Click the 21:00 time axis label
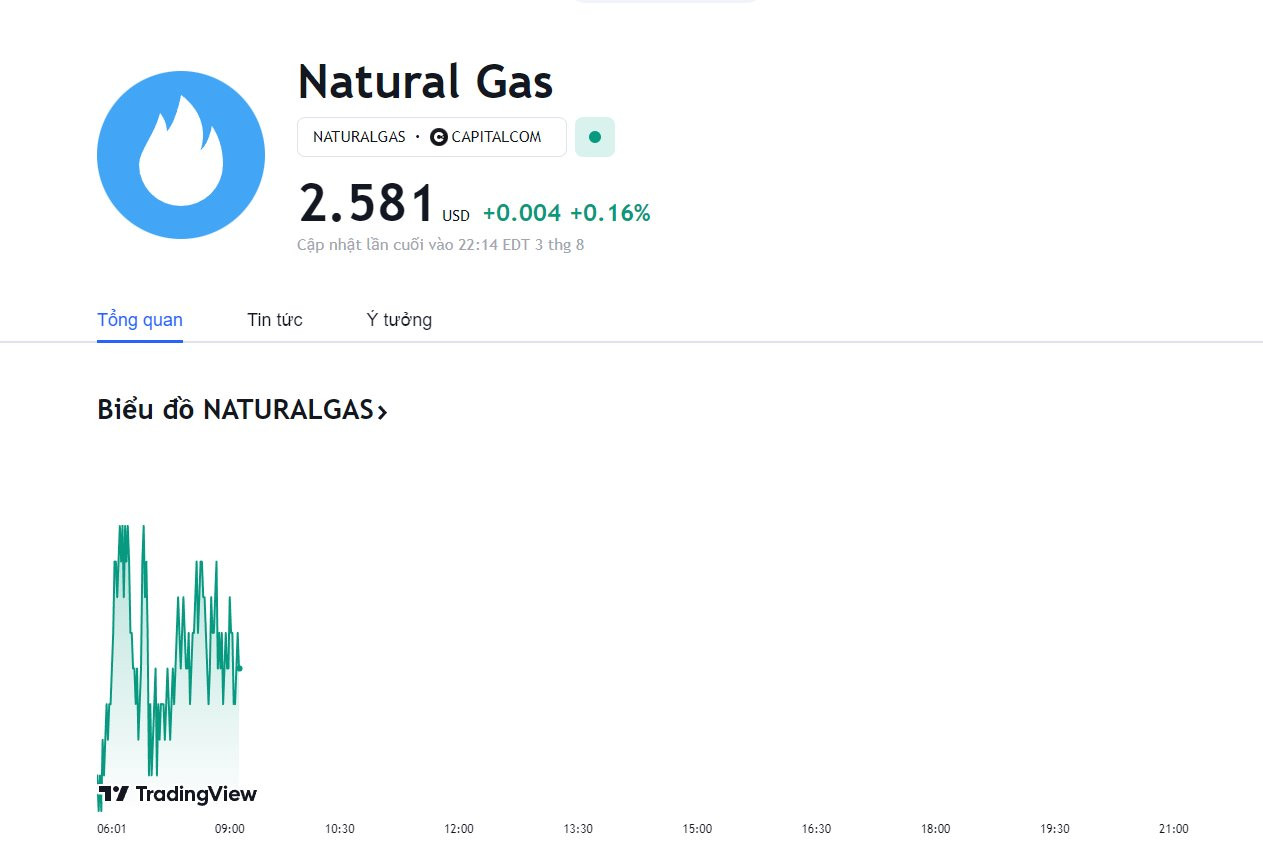The width and height of the screenshot is (1263, 860). (x=1173, y=829)
